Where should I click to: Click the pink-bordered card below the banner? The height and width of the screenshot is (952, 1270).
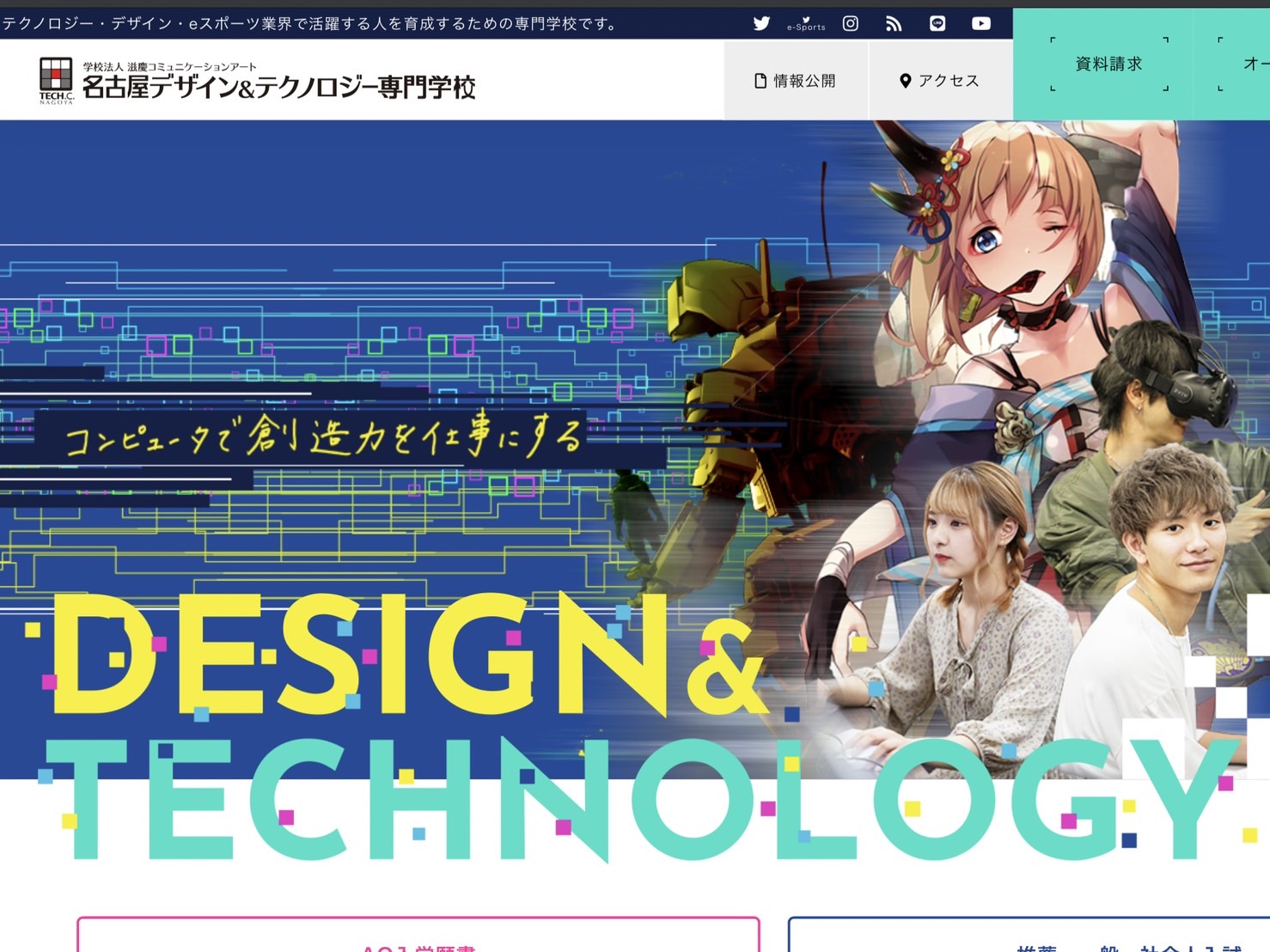(418, 935)
